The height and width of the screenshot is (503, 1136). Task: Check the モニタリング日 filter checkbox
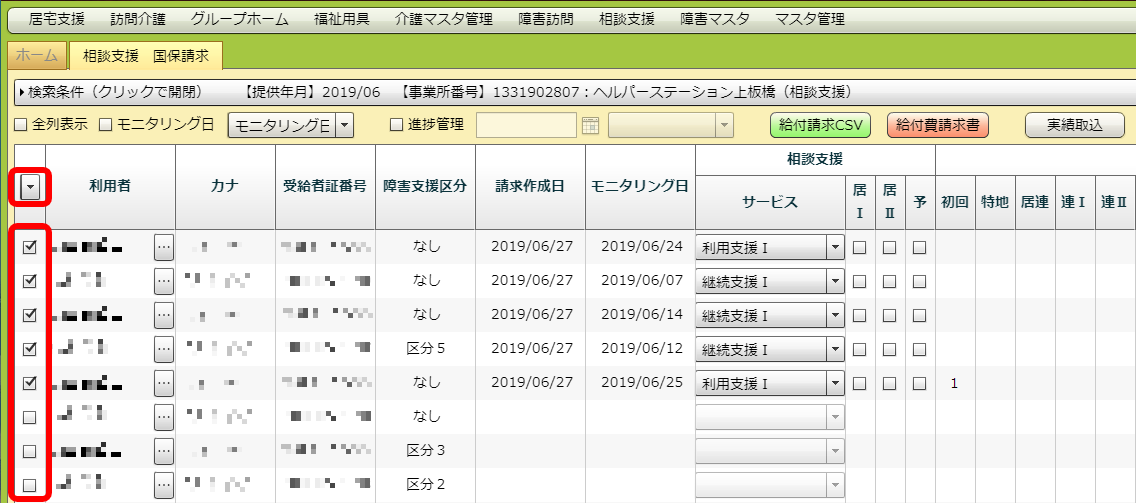(106, 125)
